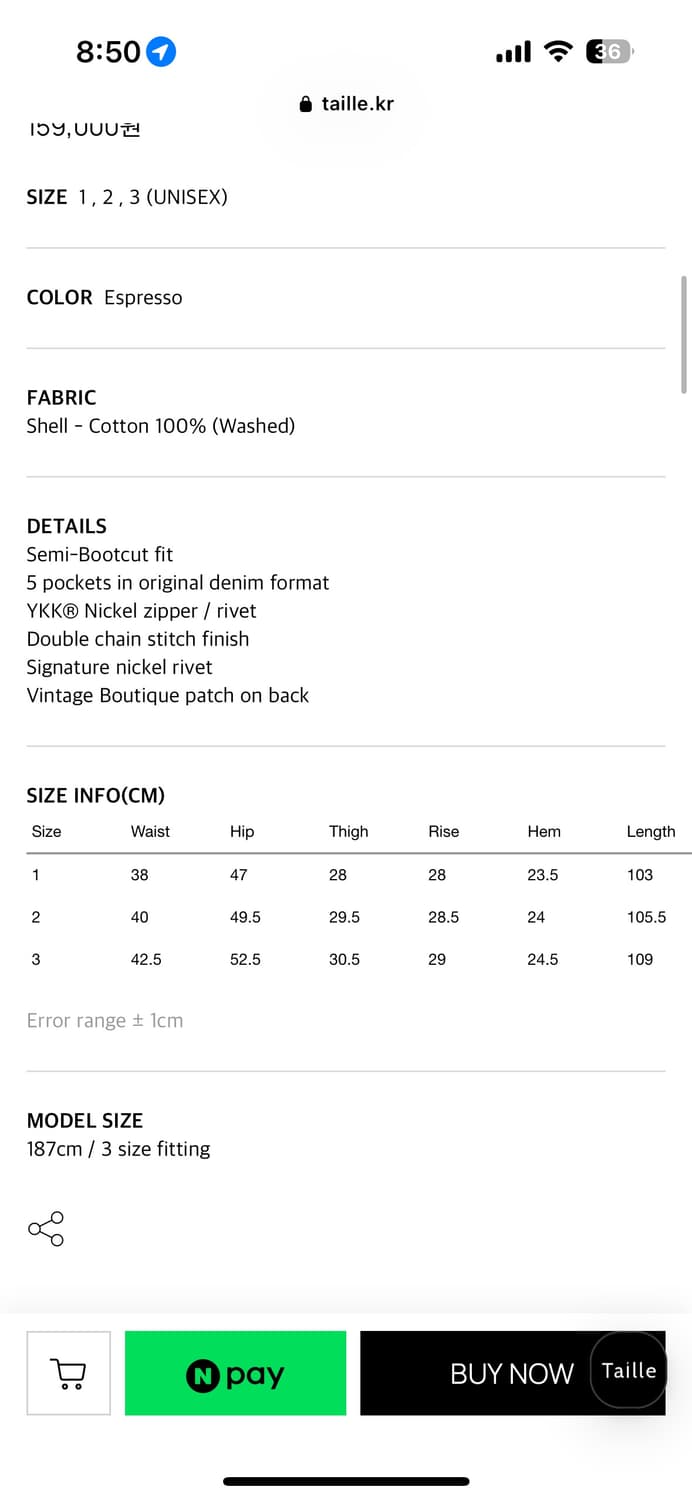Tap the battery indicator showing 36
This screenshot has width=692, height=1500.
(609, 52)
